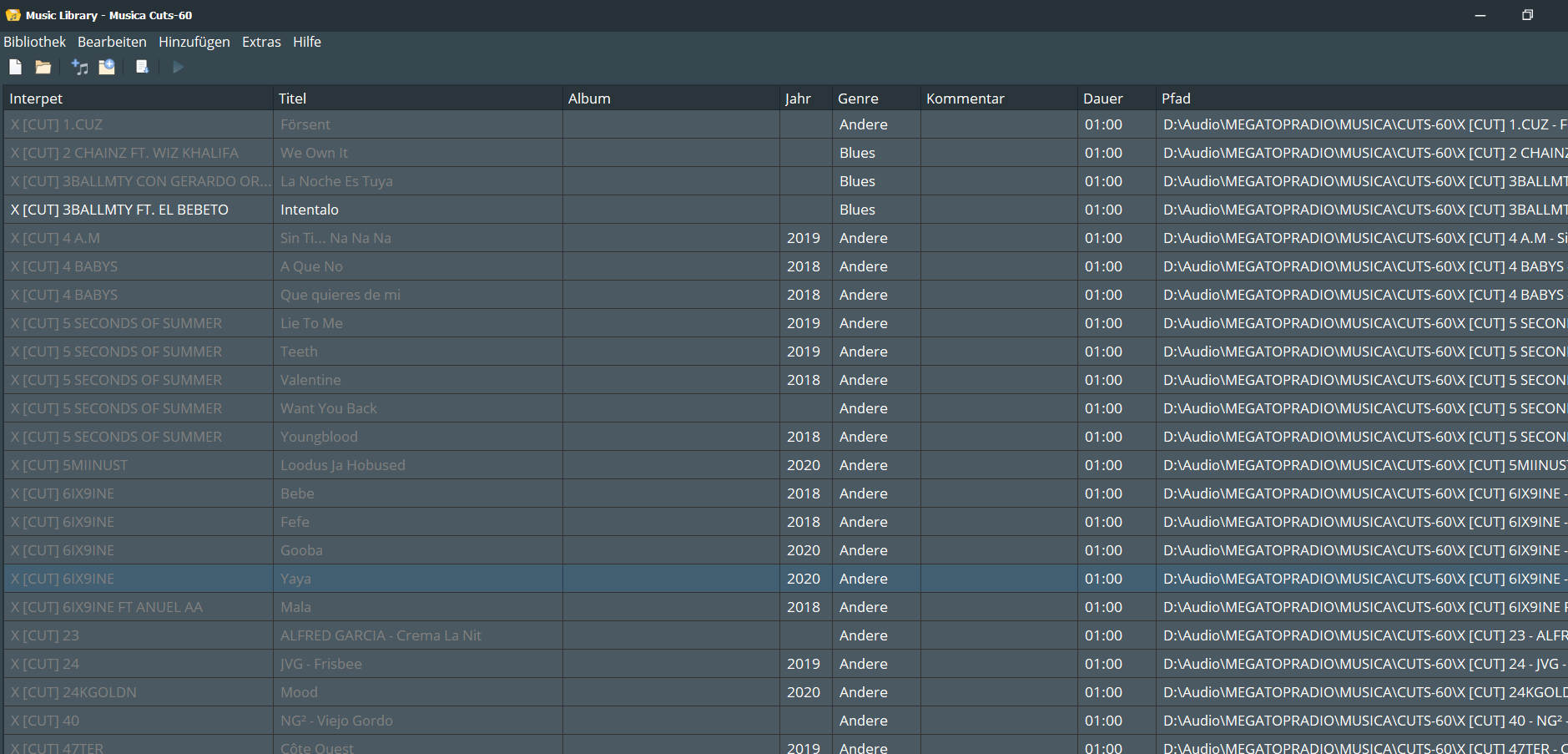Select the title Mood
The image size is (1568, 754).
click(299, 692)
